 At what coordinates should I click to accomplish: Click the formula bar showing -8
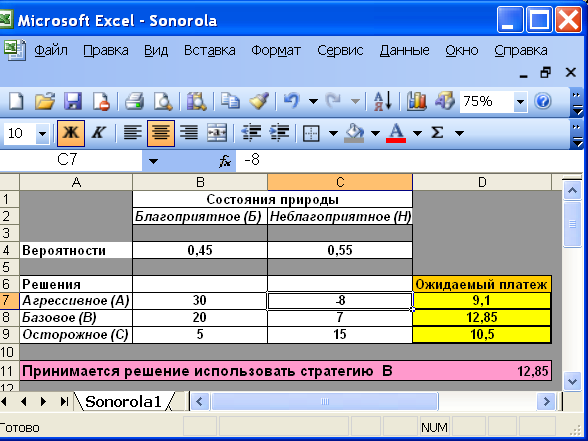coord(409,160)
